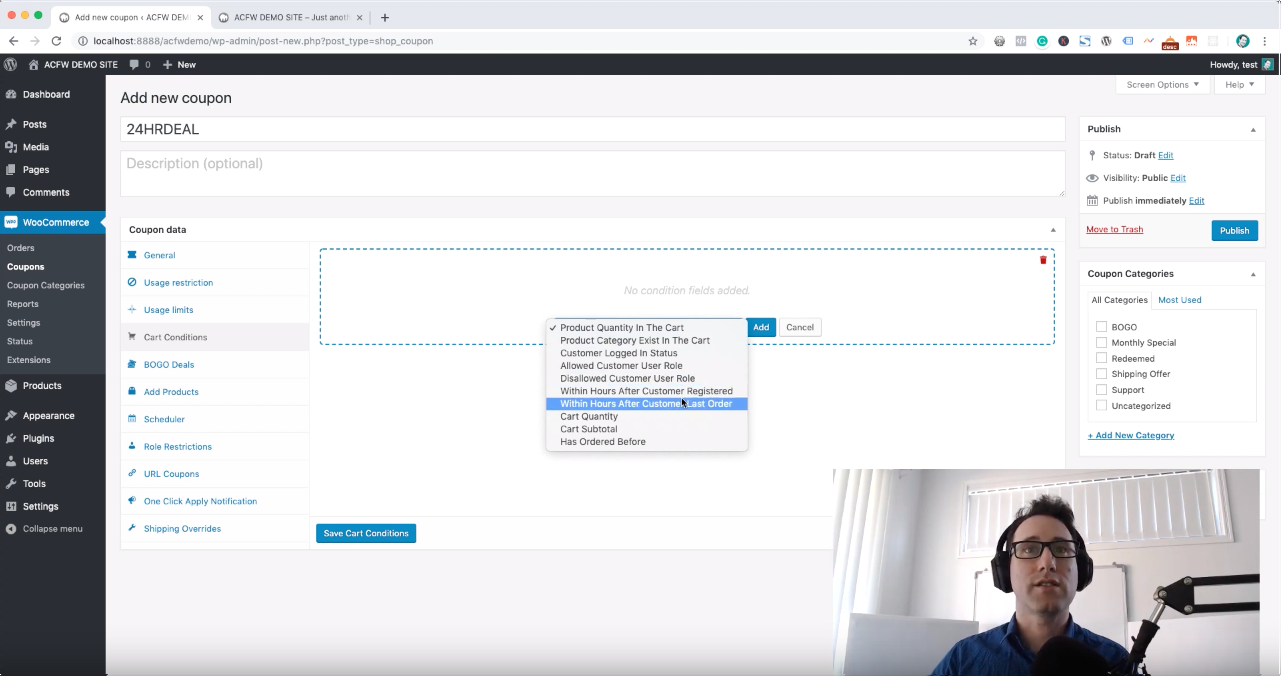The width and height of the screenshot is (1281, 676).
Task: Enable the Shipping Offer category
Action: (1101, 374)
